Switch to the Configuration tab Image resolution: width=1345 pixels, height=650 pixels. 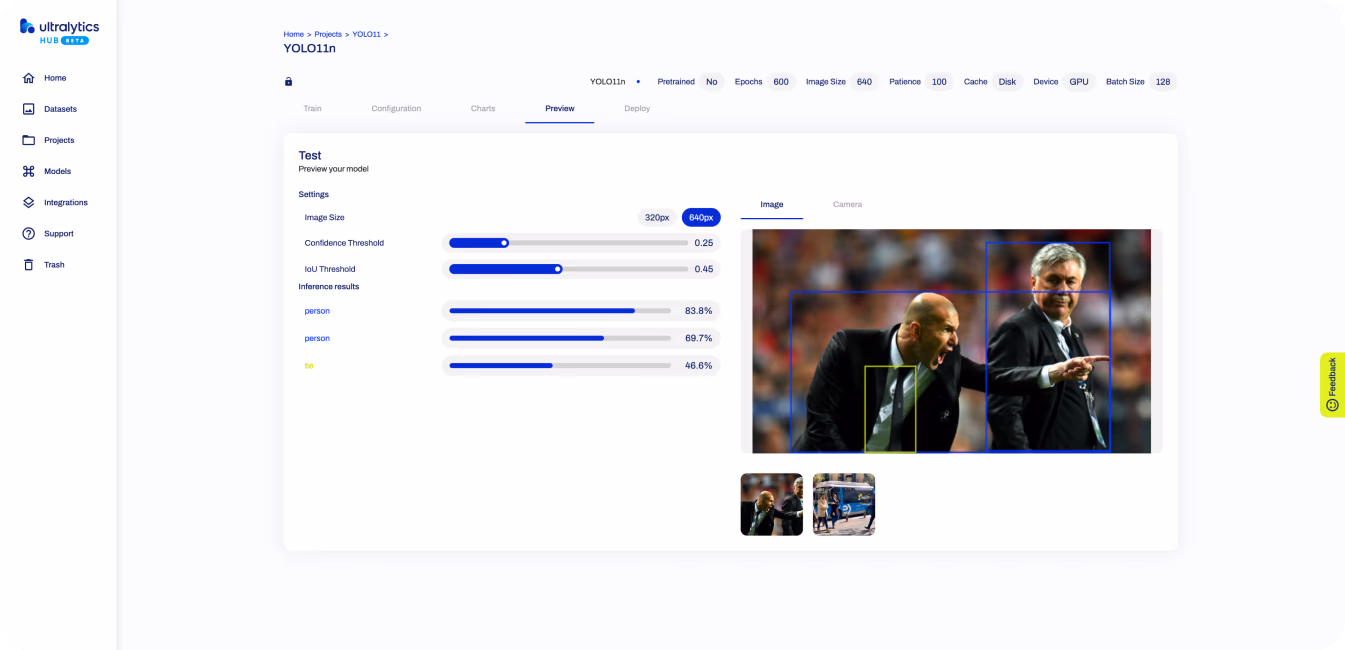click(396, 108)
